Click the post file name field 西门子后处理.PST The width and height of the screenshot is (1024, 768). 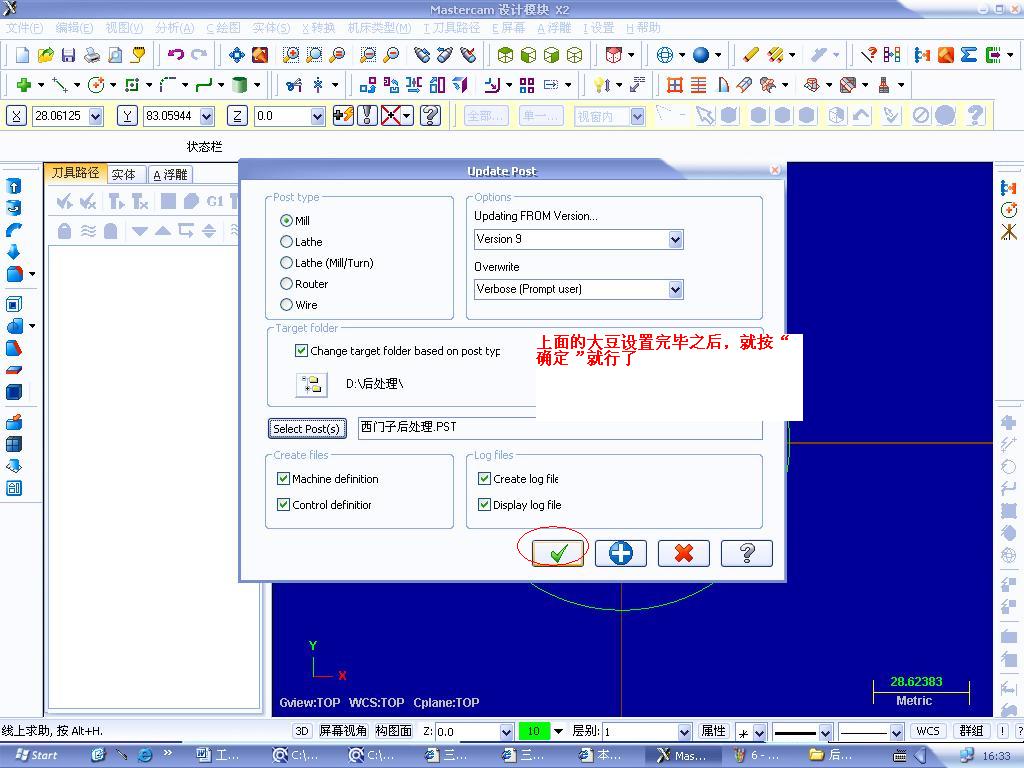click(x=560, y=428)
